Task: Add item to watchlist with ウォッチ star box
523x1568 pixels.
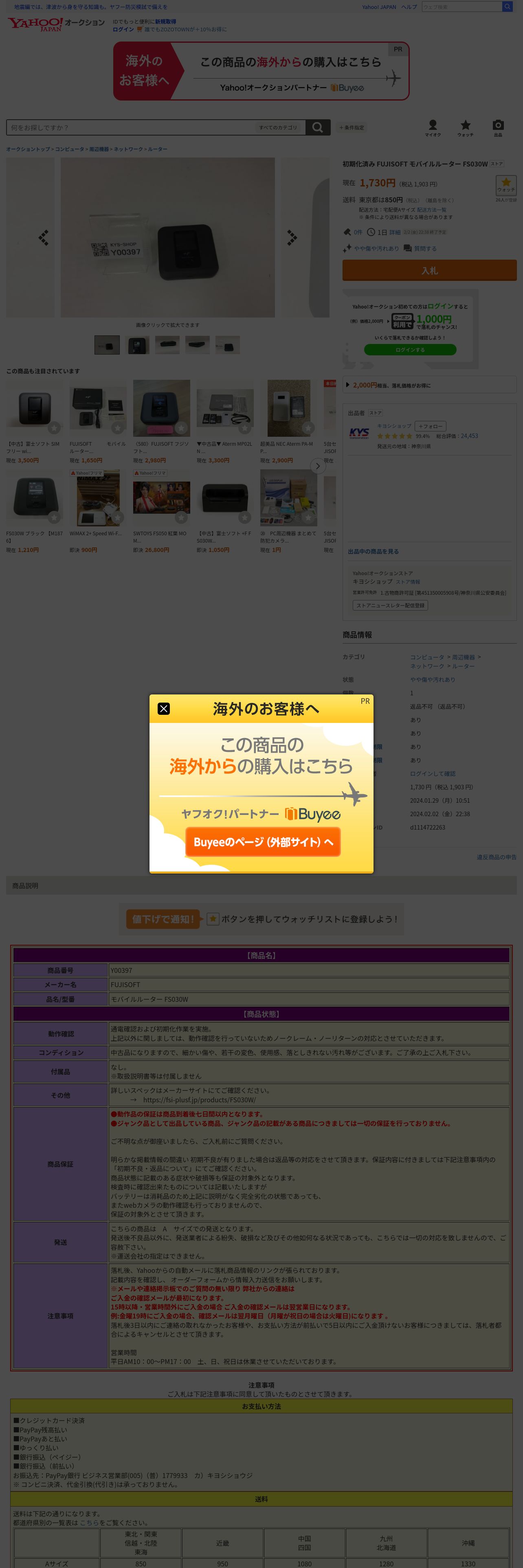Action: [506, 185]
